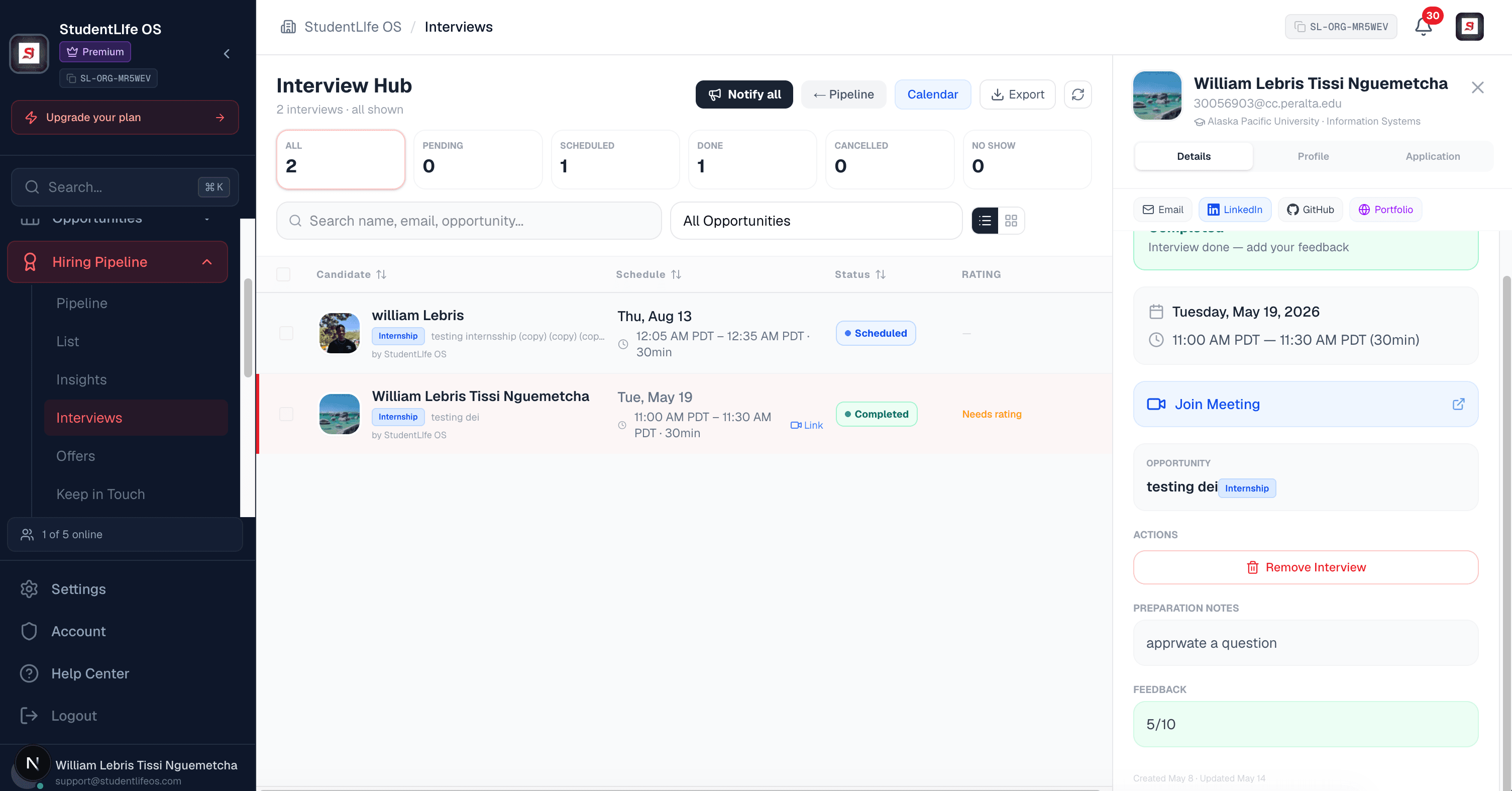Switch to grid view layout
The height and width of the screenshot is (791, 1512).
[x=1011, y=221]
